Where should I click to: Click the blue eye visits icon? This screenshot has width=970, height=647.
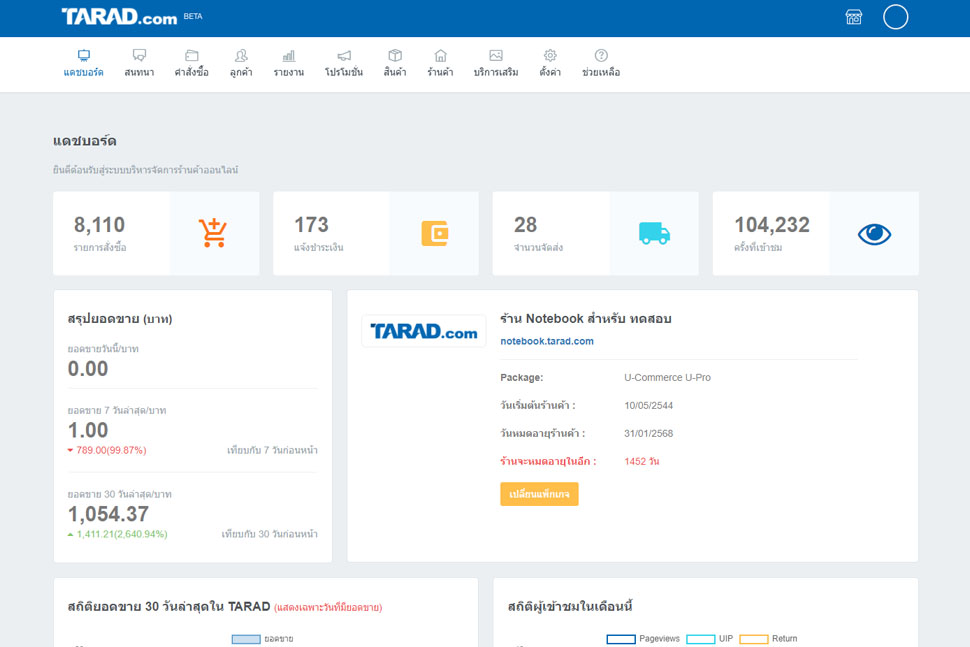pos(874,234)
